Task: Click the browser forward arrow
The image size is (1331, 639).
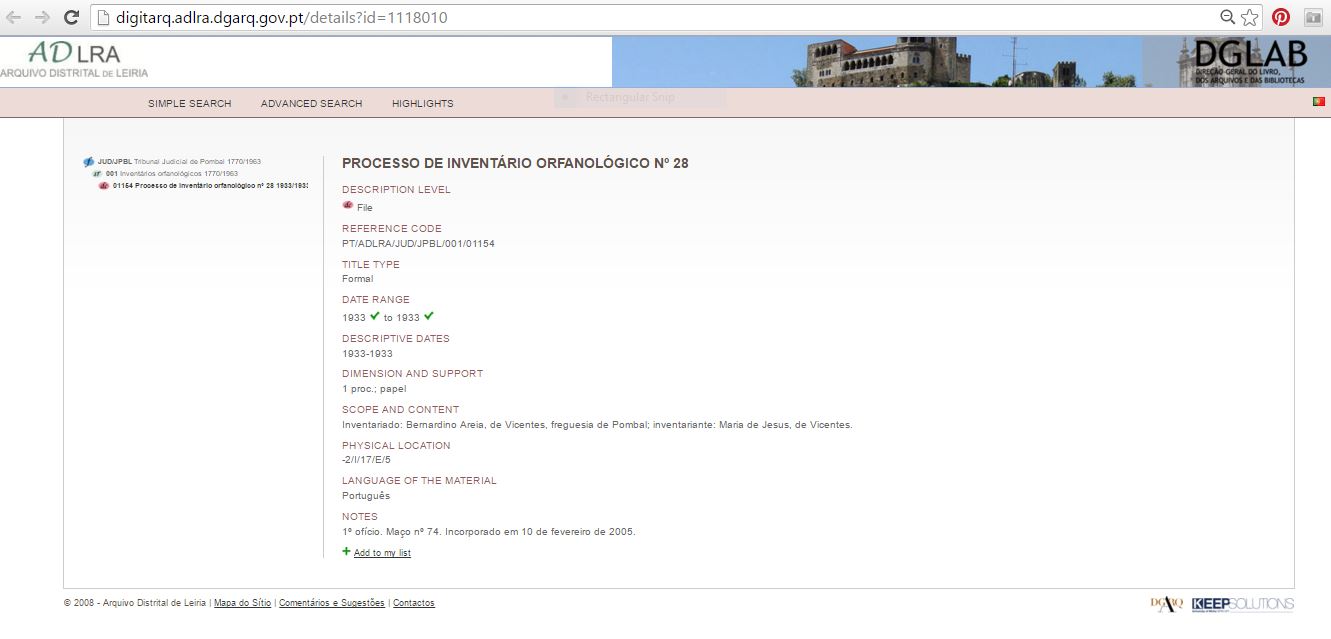Action: [42, 17]
